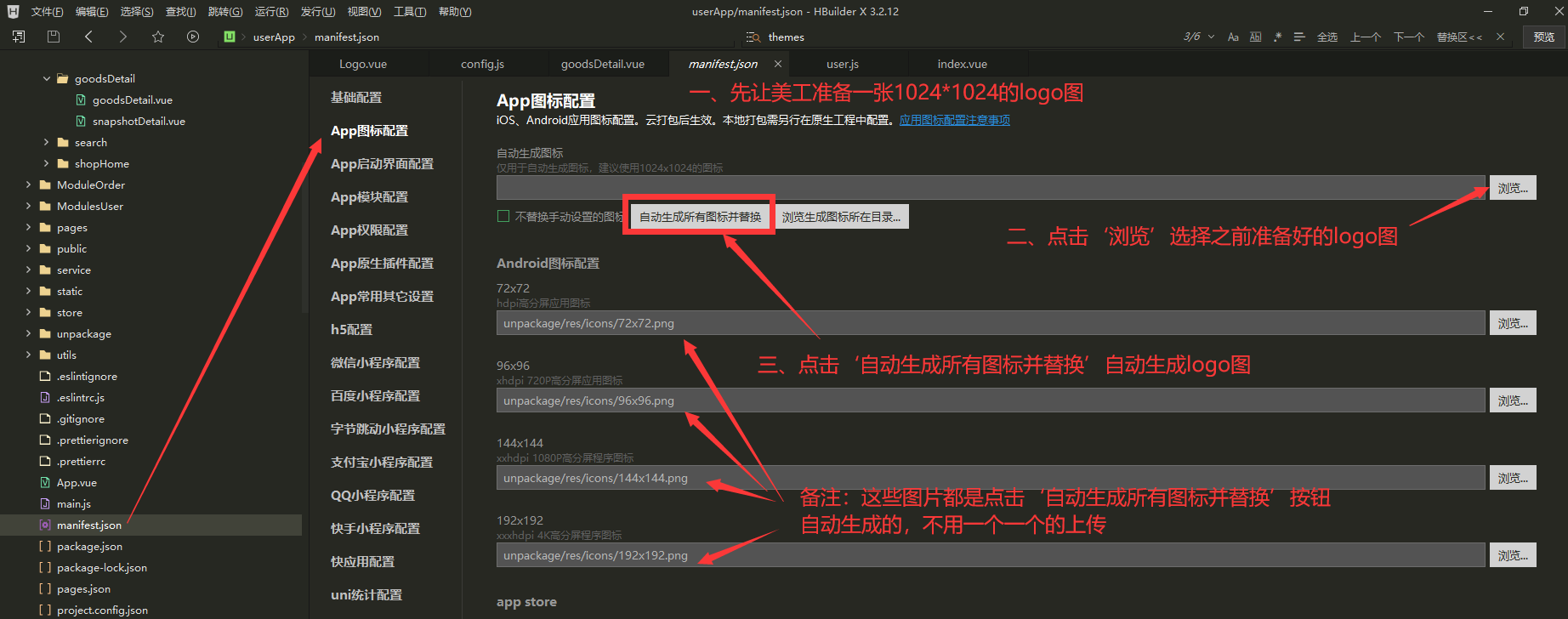Viewport: 1568px width, 619px height.
Task: Go back using the left arrow icon
Action: coord(88,37)
